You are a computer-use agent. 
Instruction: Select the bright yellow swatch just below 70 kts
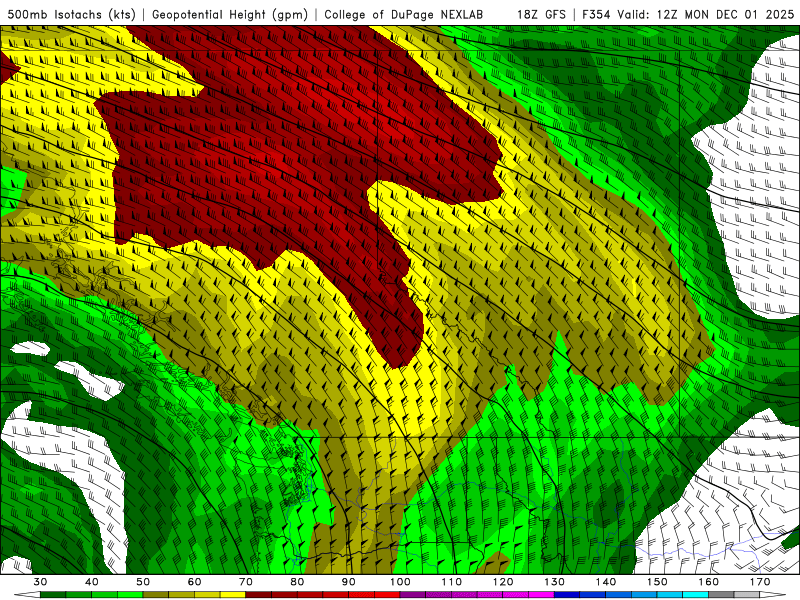tap(233, 594)
